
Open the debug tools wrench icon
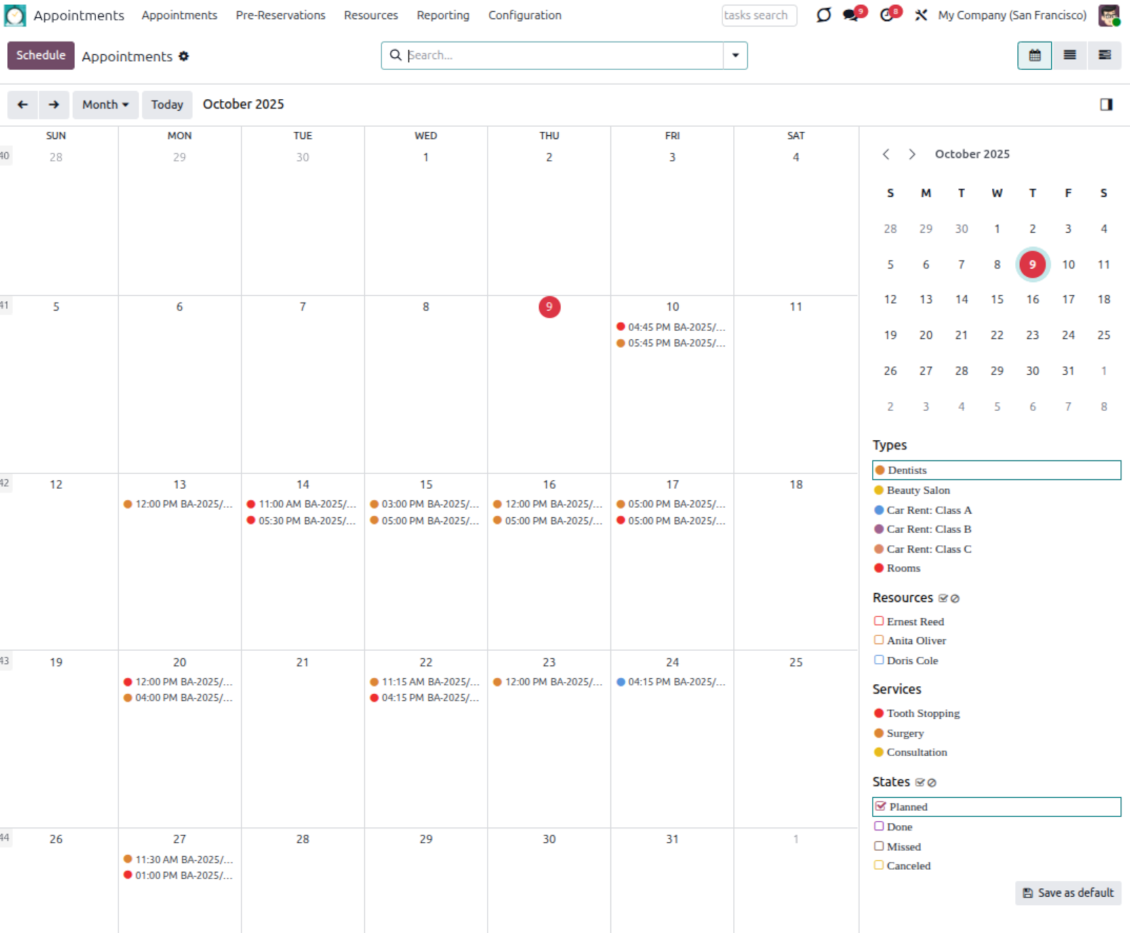pyautogui.click(x=921, y=16)
